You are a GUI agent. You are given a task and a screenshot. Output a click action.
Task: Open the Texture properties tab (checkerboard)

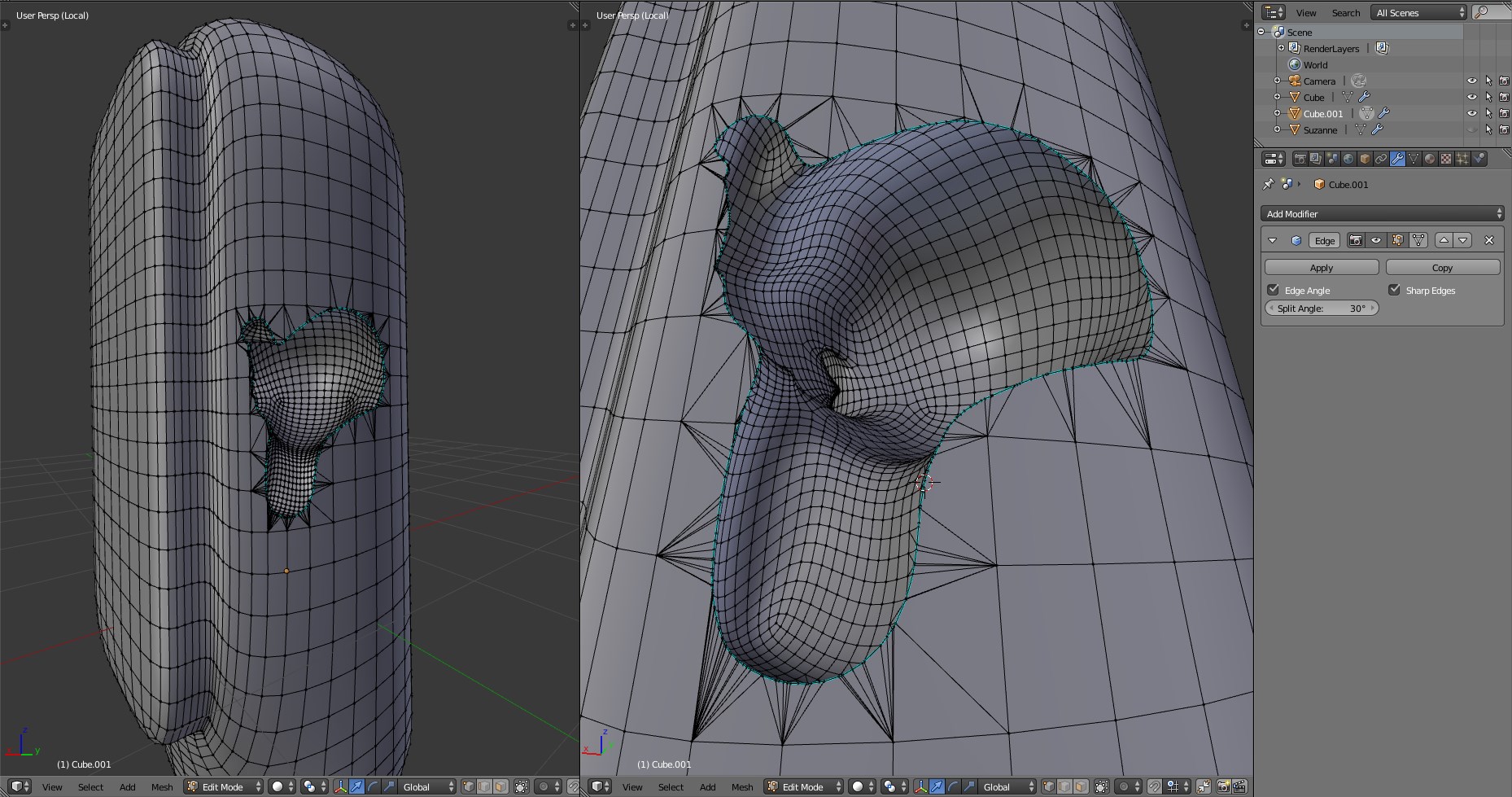[1446, 159]
